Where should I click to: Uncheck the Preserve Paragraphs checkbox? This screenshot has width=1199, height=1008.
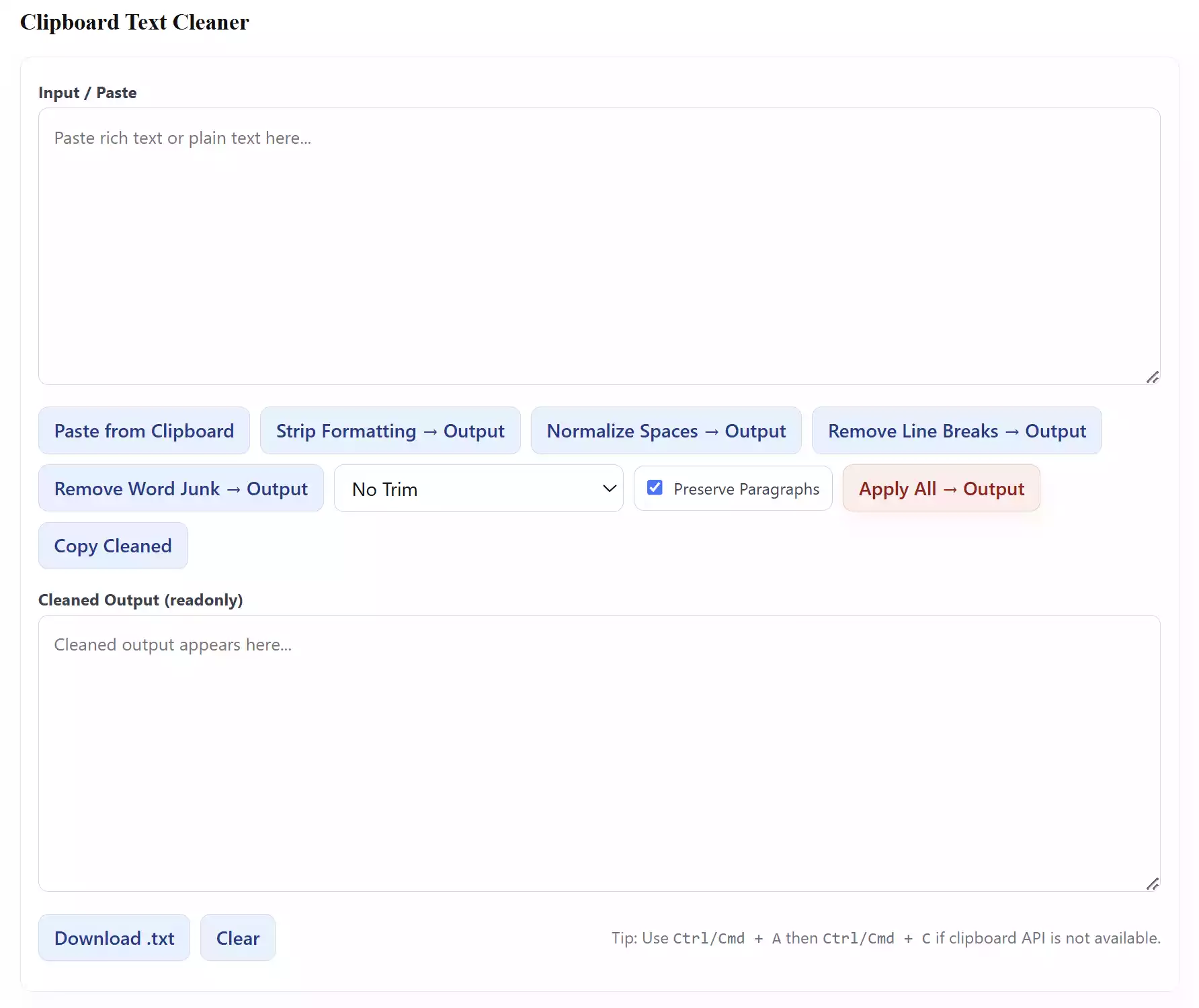tap(655, 488)
